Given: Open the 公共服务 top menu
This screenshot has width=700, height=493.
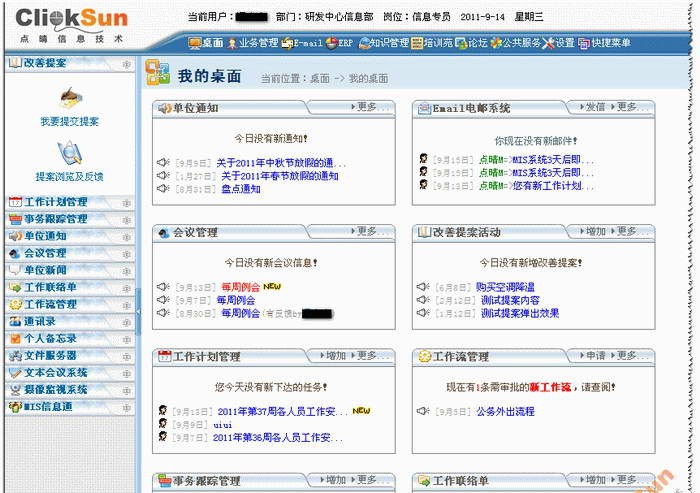Looking at the screenshot, I should (x=522, y=43).
